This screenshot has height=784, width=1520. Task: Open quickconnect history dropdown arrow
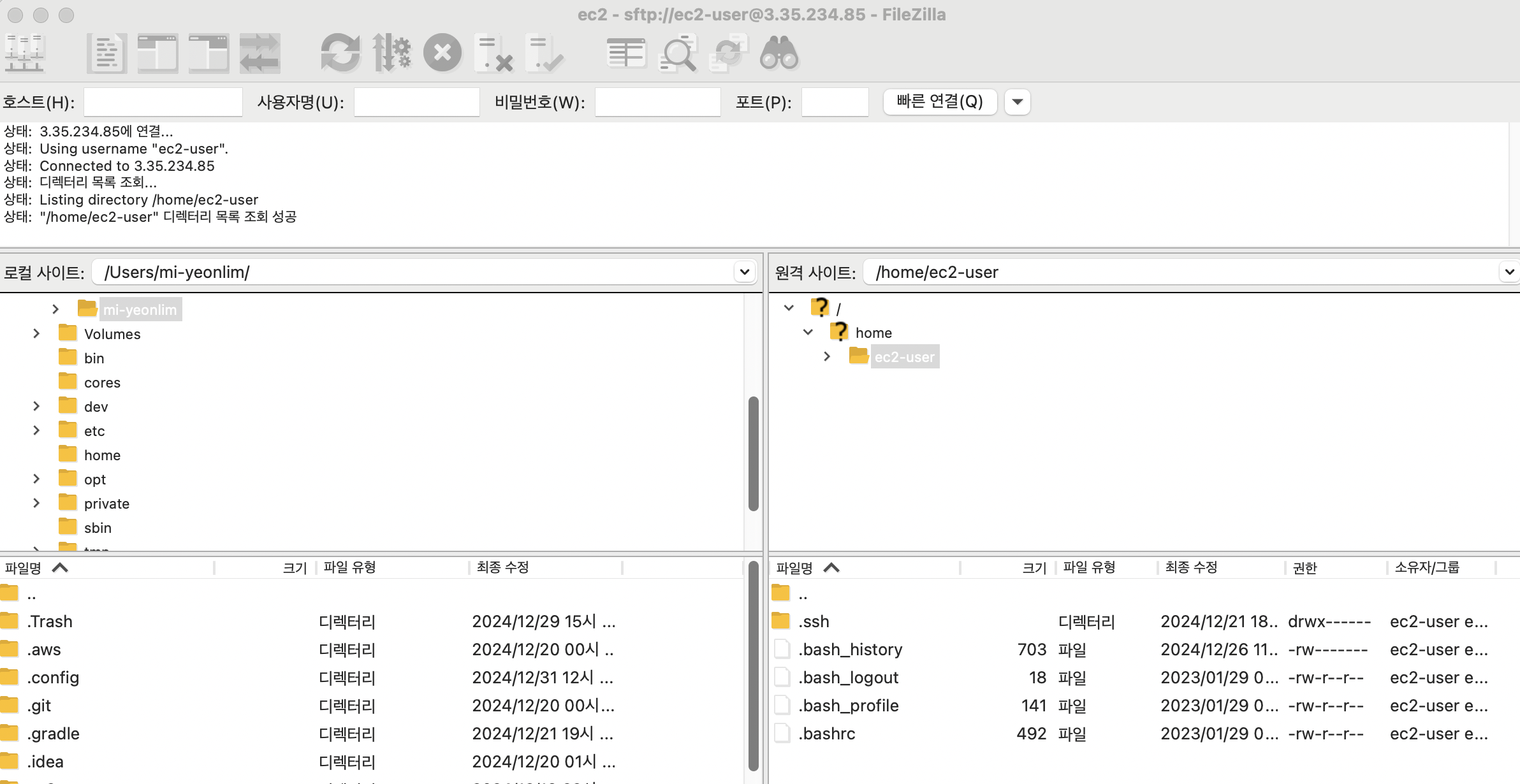[x=1018, y=102]
